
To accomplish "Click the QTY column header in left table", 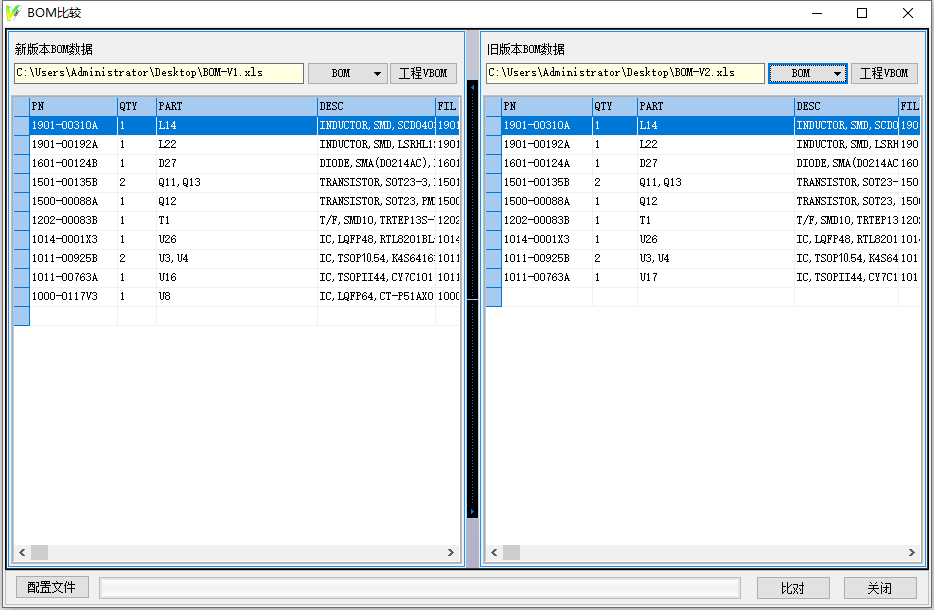I will (x=136, y=106).
